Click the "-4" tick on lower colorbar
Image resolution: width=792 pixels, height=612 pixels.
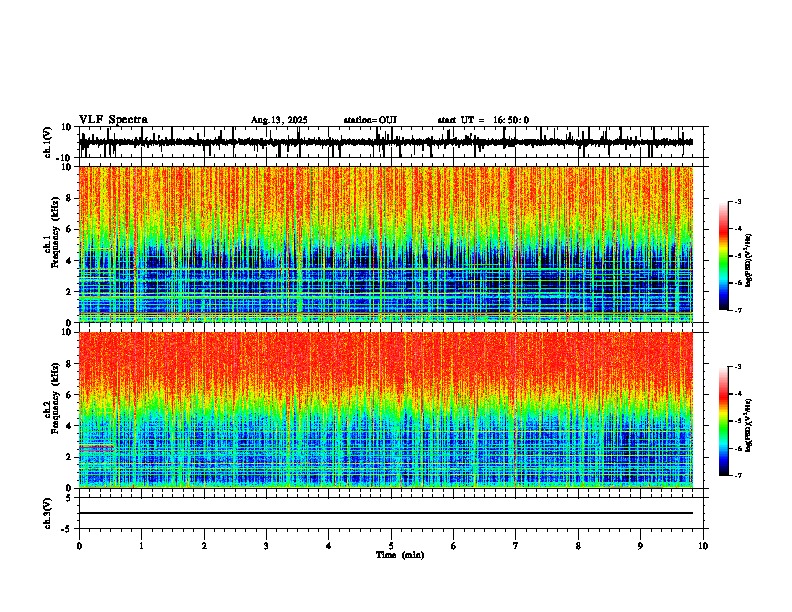click(x=737, y=394)
